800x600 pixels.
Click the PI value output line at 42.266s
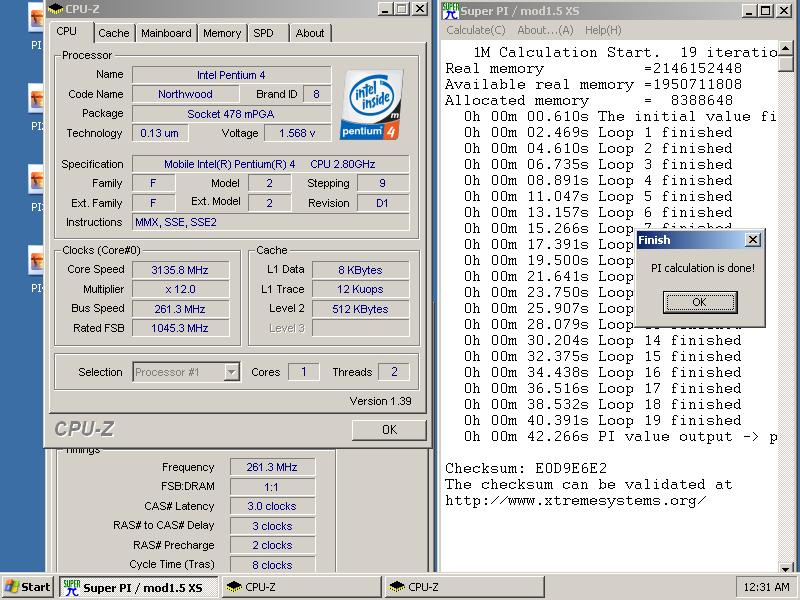620,436
